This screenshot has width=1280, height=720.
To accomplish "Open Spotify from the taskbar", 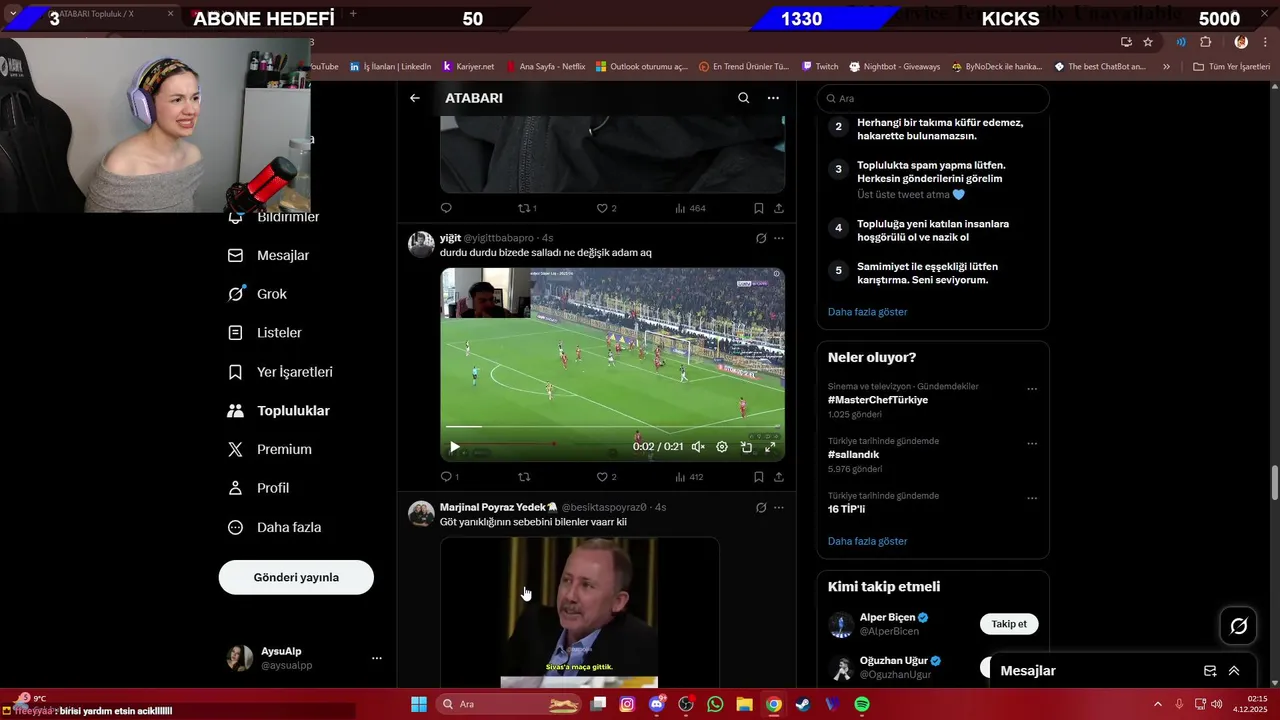I will point(862,704).
